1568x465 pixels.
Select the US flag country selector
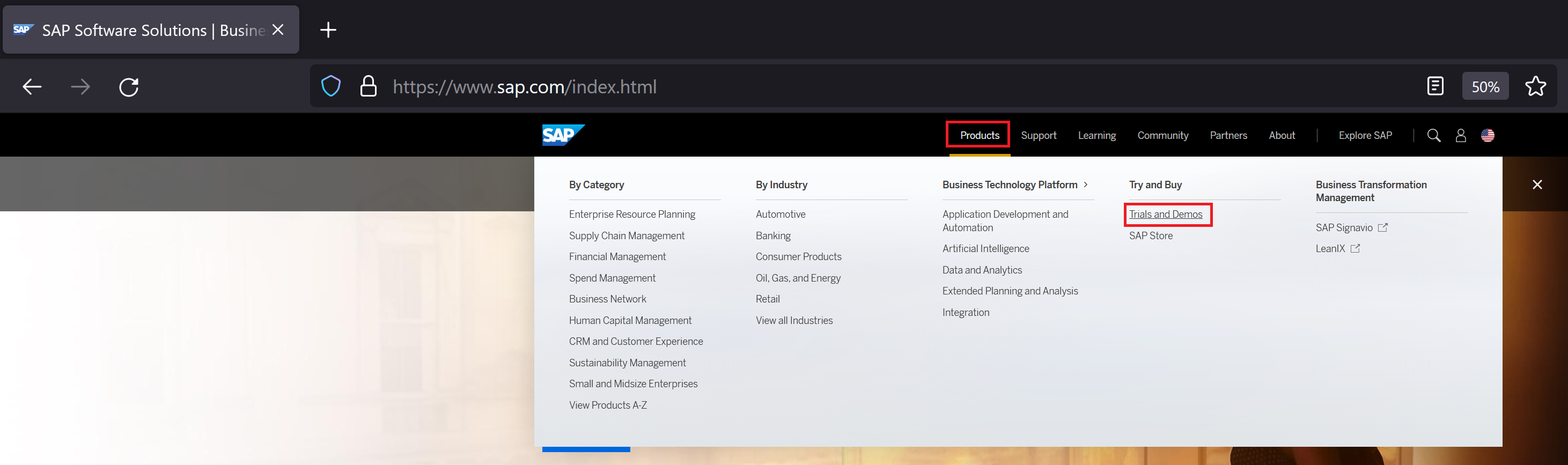click(1488, 135)
